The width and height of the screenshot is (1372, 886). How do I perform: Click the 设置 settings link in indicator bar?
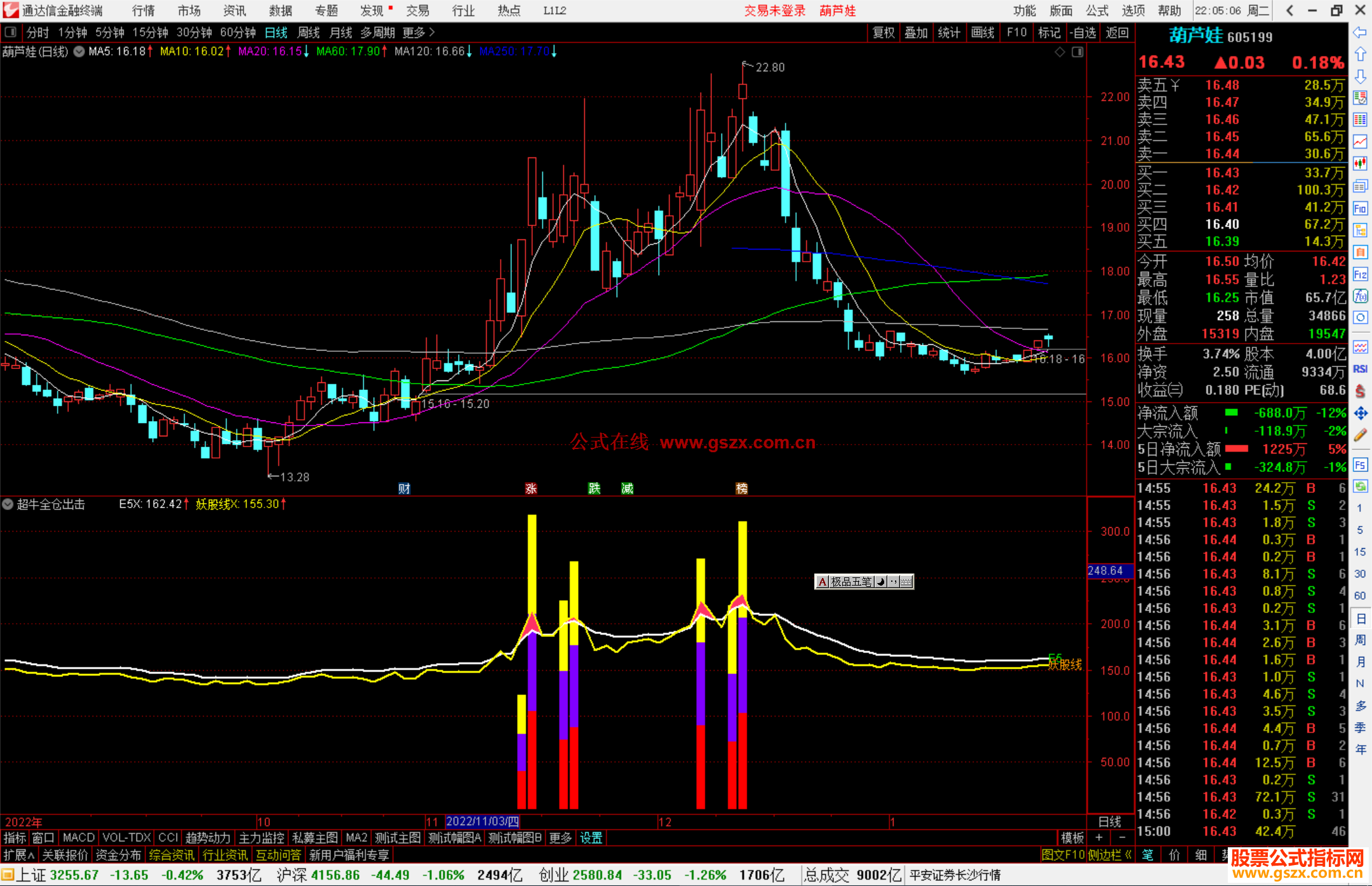point(591,838)
